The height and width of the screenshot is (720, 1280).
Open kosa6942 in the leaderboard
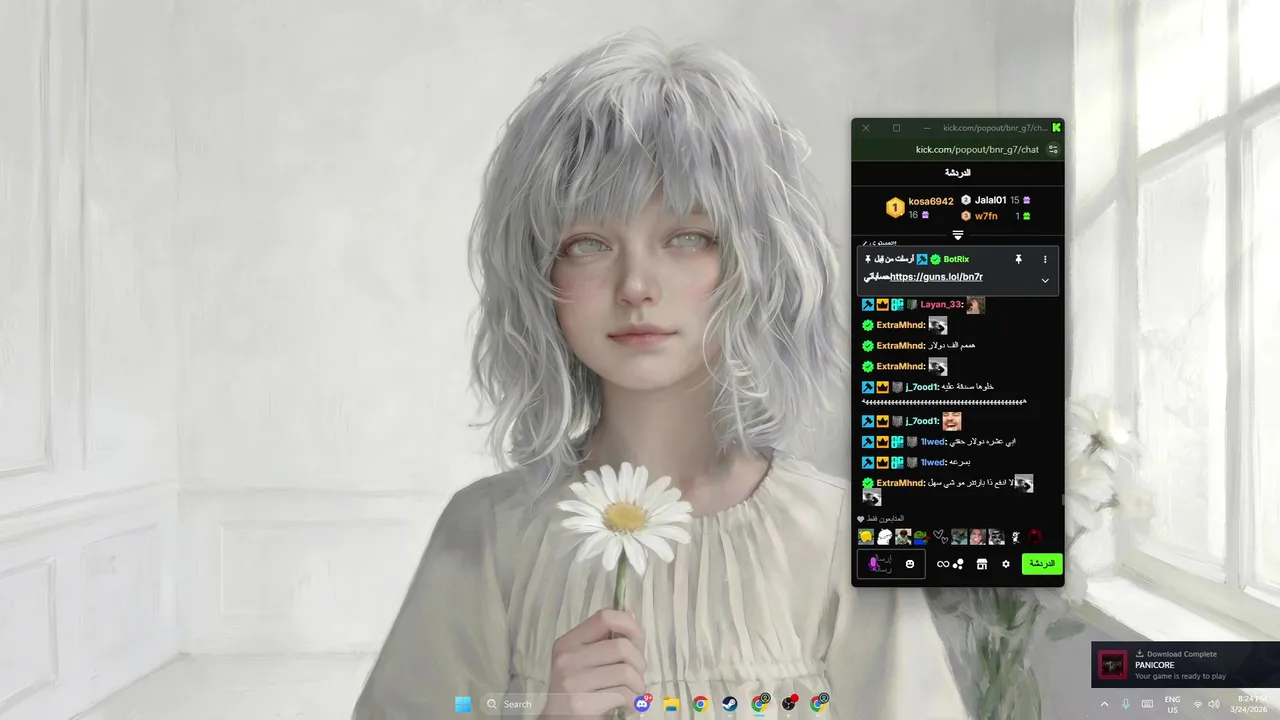(x=931, y=201)
